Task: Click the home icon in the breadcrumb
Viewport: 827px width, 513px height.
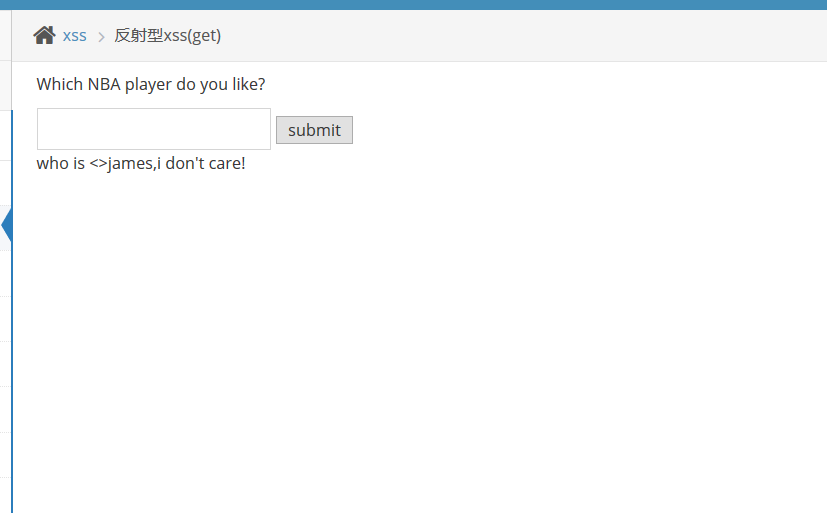Action: [44, 36]
